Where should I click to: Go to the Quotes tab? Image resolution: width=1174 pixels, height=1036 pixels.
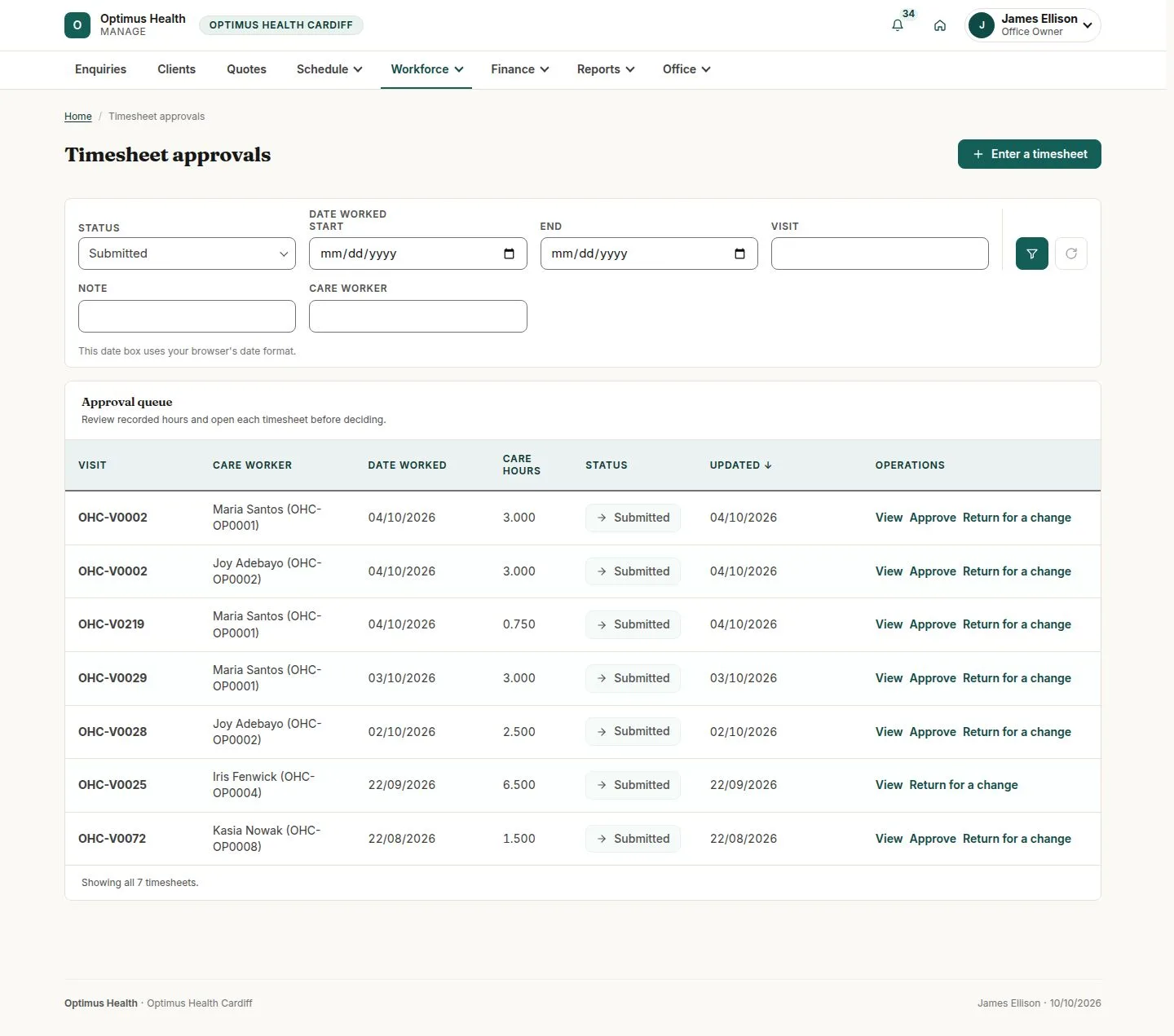[246, 69]
